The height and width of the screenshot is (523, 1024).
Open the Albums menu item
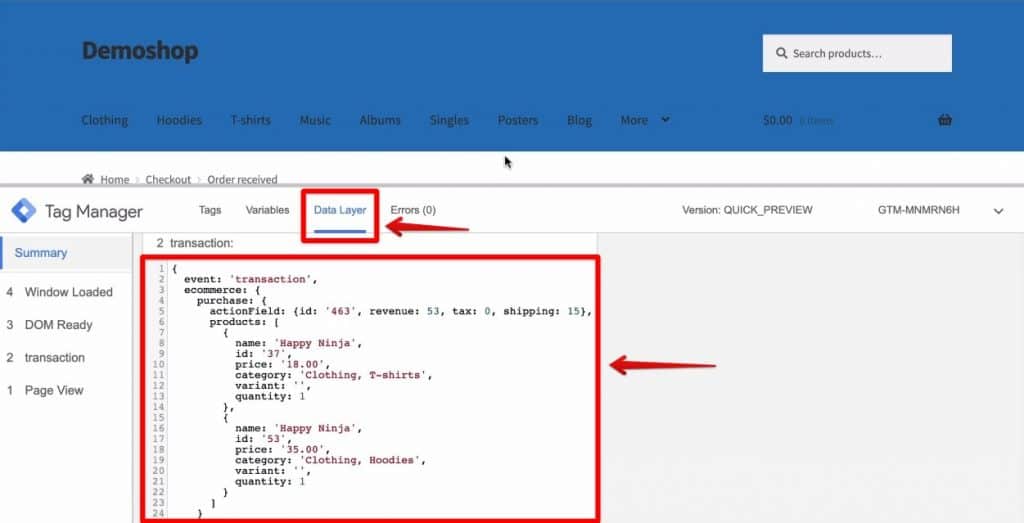(379, 120)
